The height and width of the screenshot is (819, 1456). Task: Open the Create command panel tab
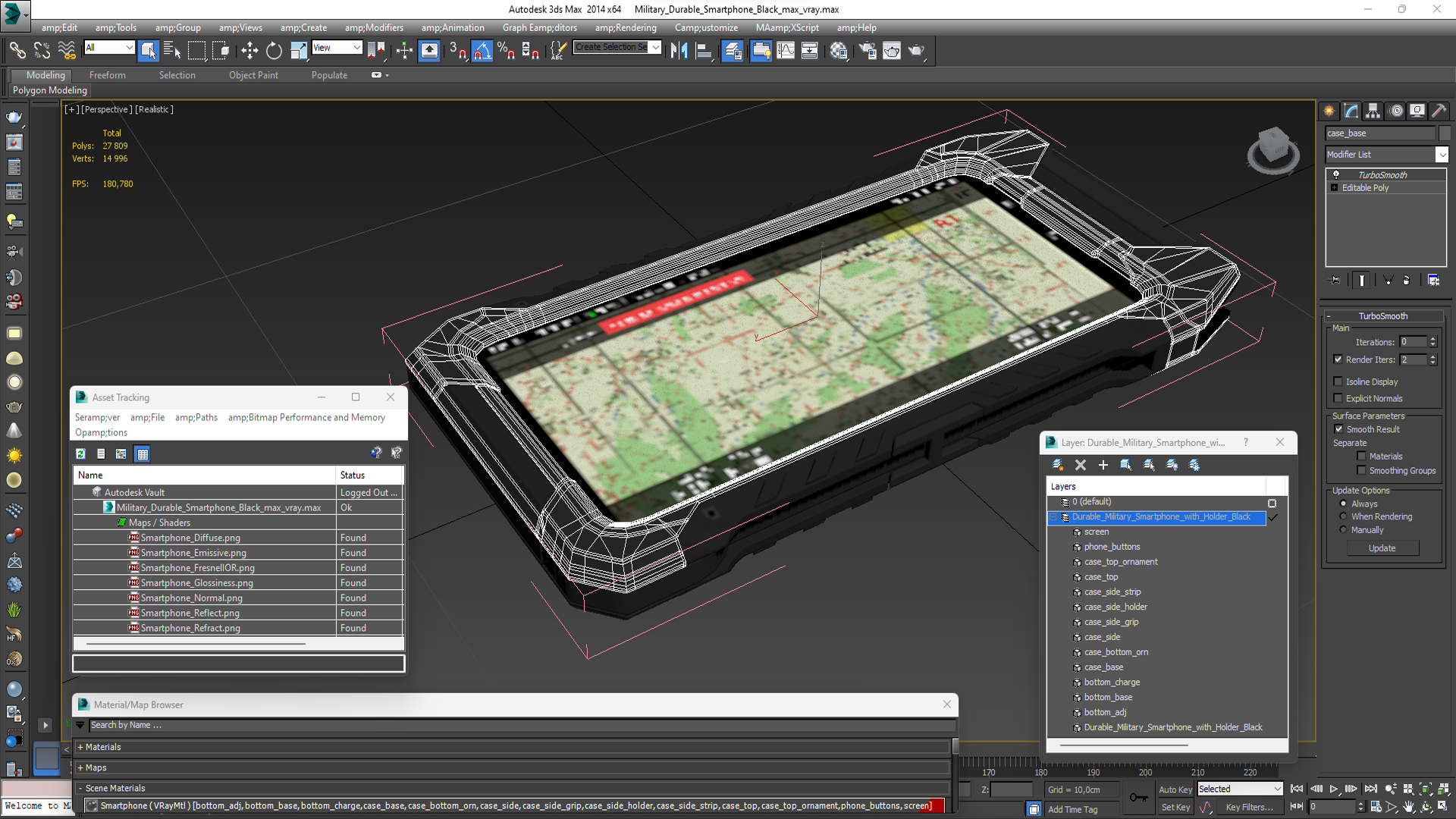pyautogui.click(x=1329, y=111)
